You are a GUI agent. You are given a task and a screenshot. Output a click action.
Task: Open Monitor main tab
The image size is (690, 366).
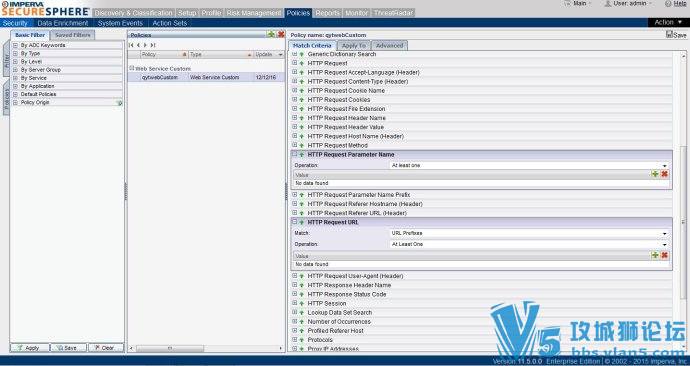tap(356, 13)
